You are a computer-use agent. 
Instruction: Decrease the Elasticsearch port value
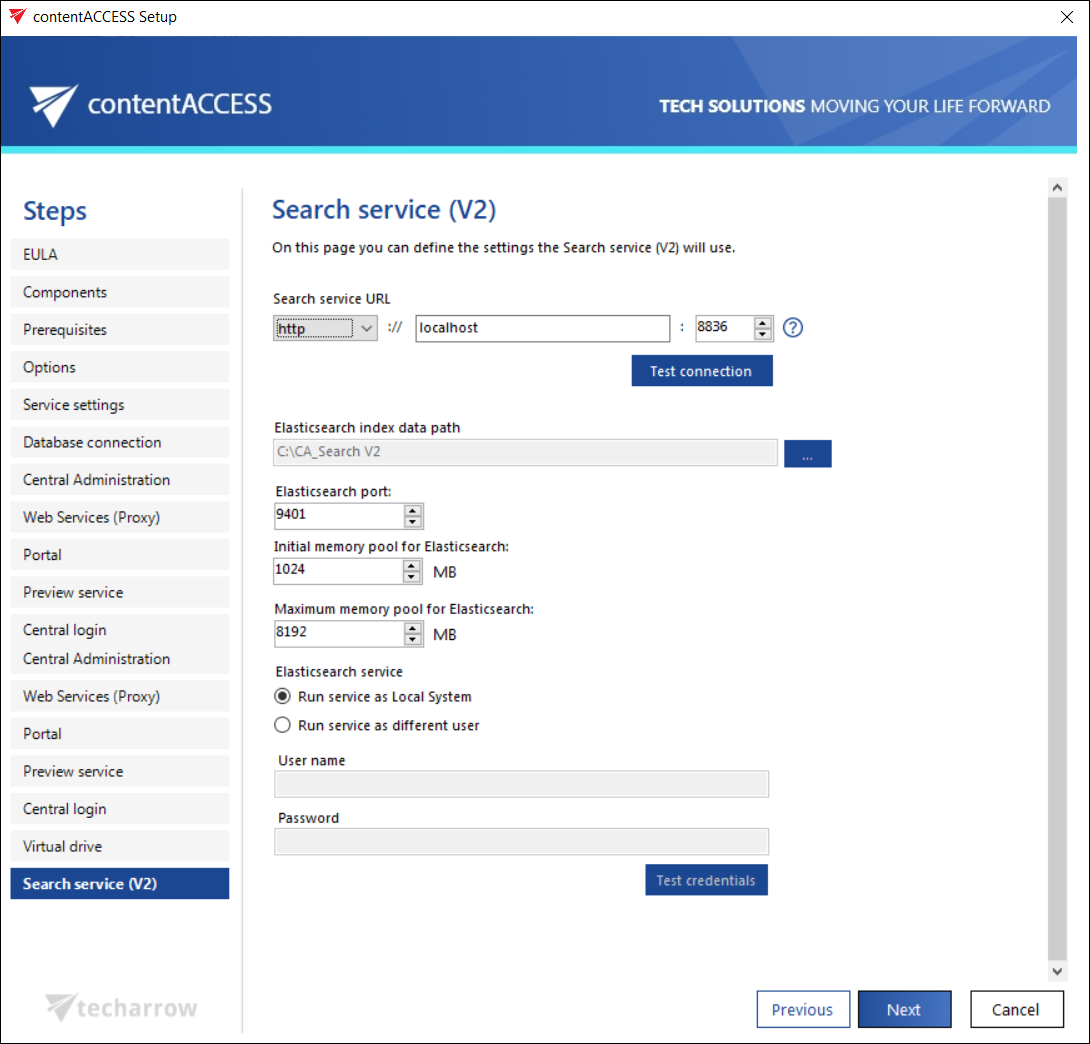point(413,522)
